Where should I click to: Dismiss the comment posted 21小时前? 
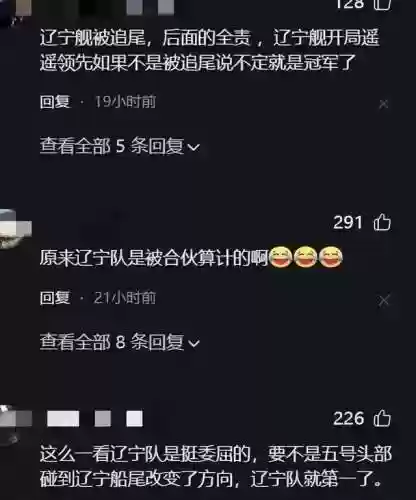pyautogui.click(x=384, y=300)
